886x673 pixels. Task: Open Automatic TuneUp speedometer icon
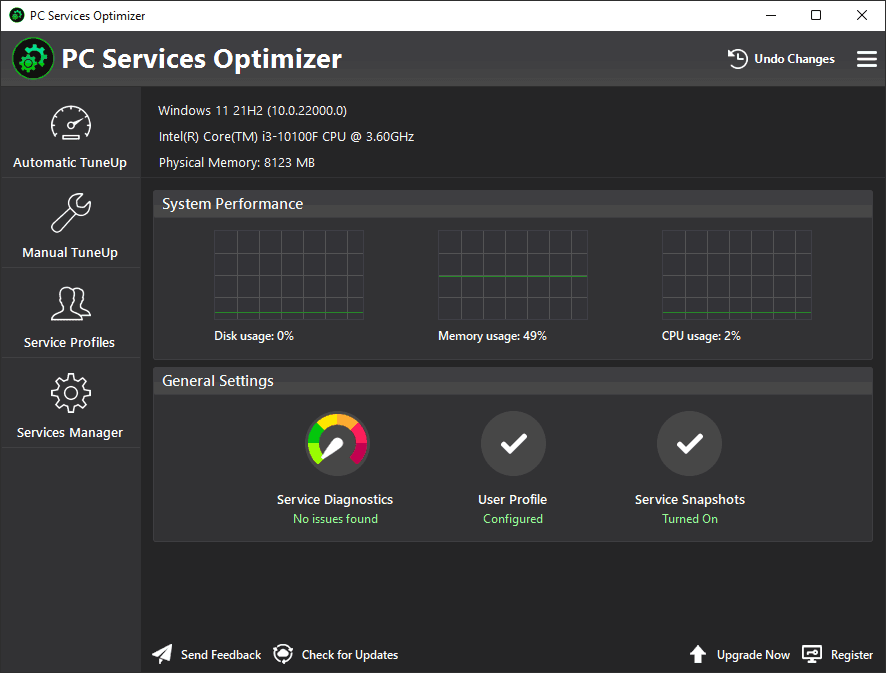pos(71,123)
